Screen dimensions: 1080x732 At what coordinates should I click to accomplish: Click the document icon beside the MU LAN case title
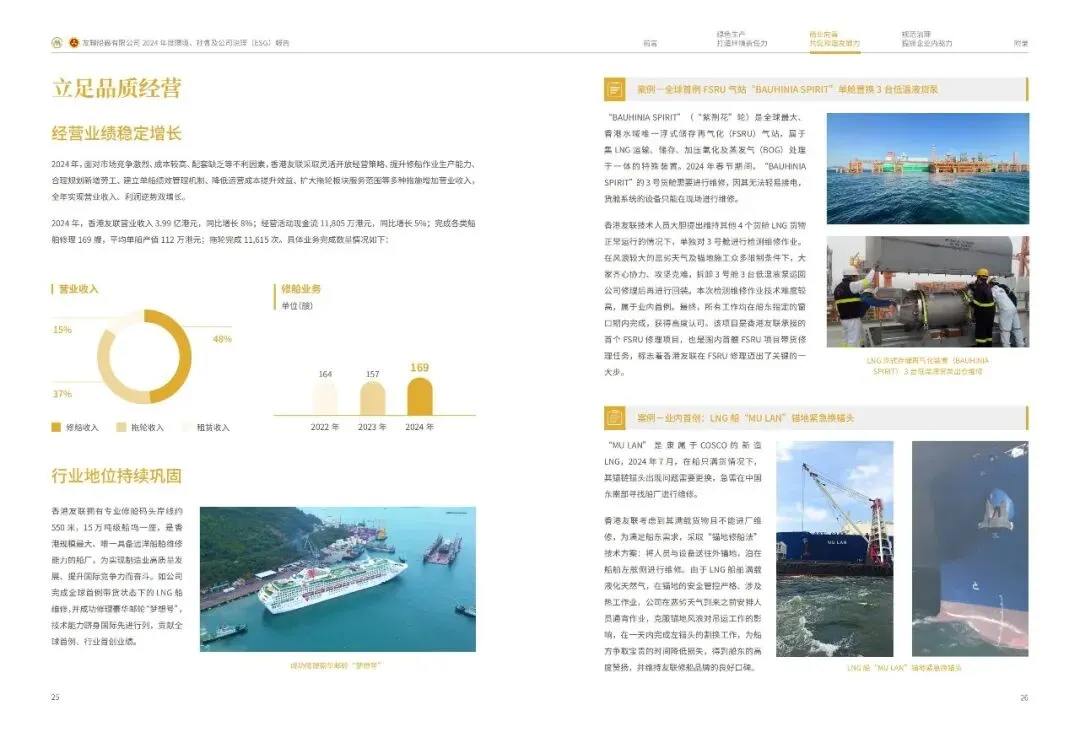click(614, 418)
